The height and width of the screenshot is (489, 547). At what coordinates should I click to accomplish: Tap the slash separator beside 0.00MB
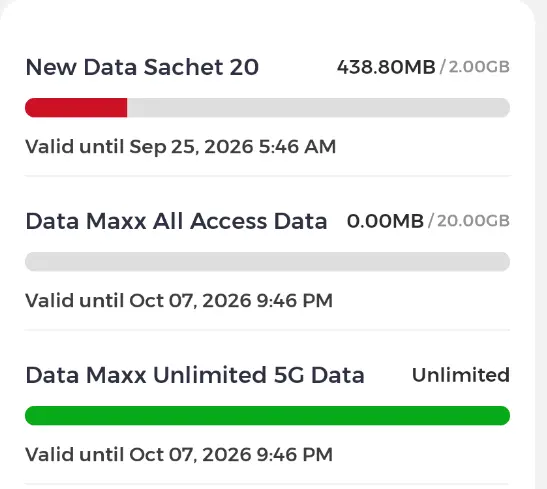tap(431, 221)
